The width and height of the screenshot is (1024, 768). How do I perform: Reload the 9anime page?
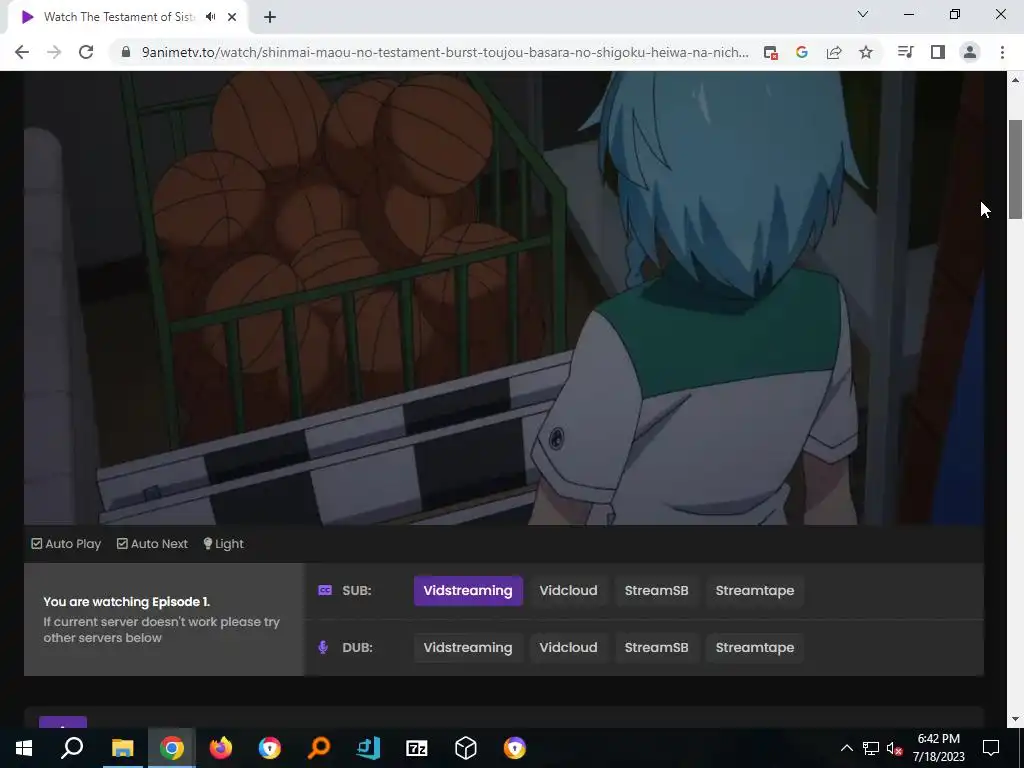click(86, 52)
